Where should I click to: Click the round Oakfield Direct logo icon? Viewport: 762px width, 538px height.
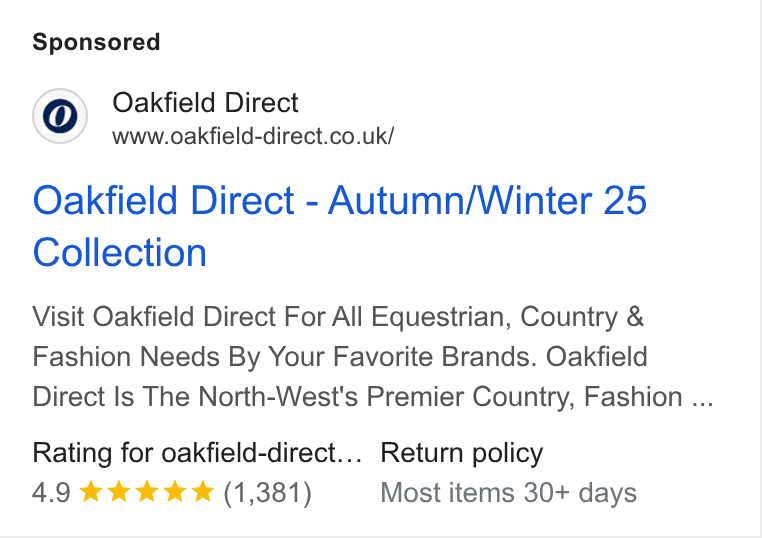tap(60, 116)
